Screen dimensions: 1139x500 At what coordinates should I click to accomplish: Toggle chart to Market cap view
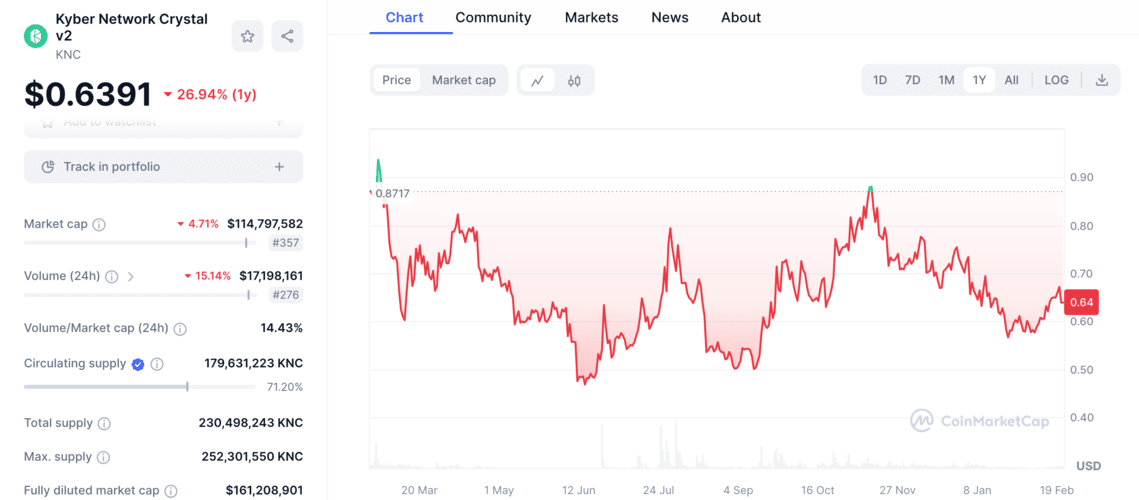[463, 80]
